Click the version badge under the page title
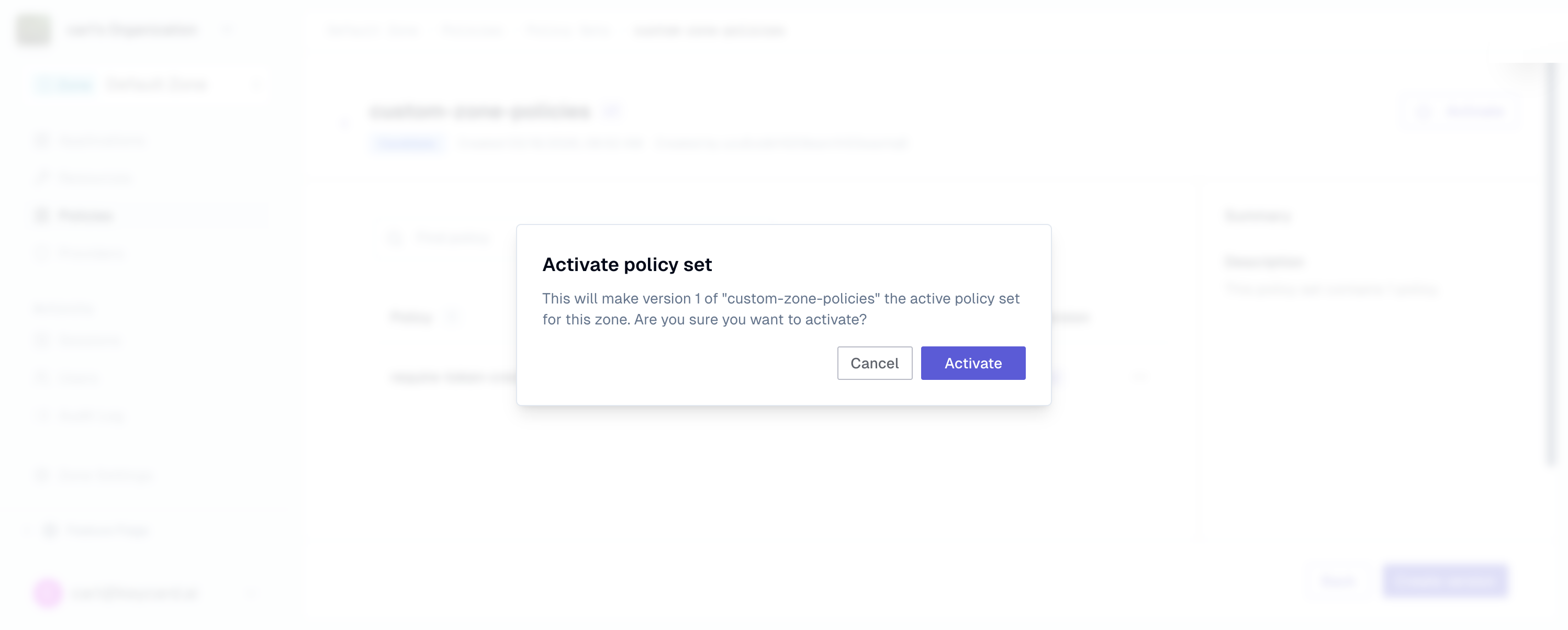Screen dimensions: 1568x630 (x=407, y=143)
